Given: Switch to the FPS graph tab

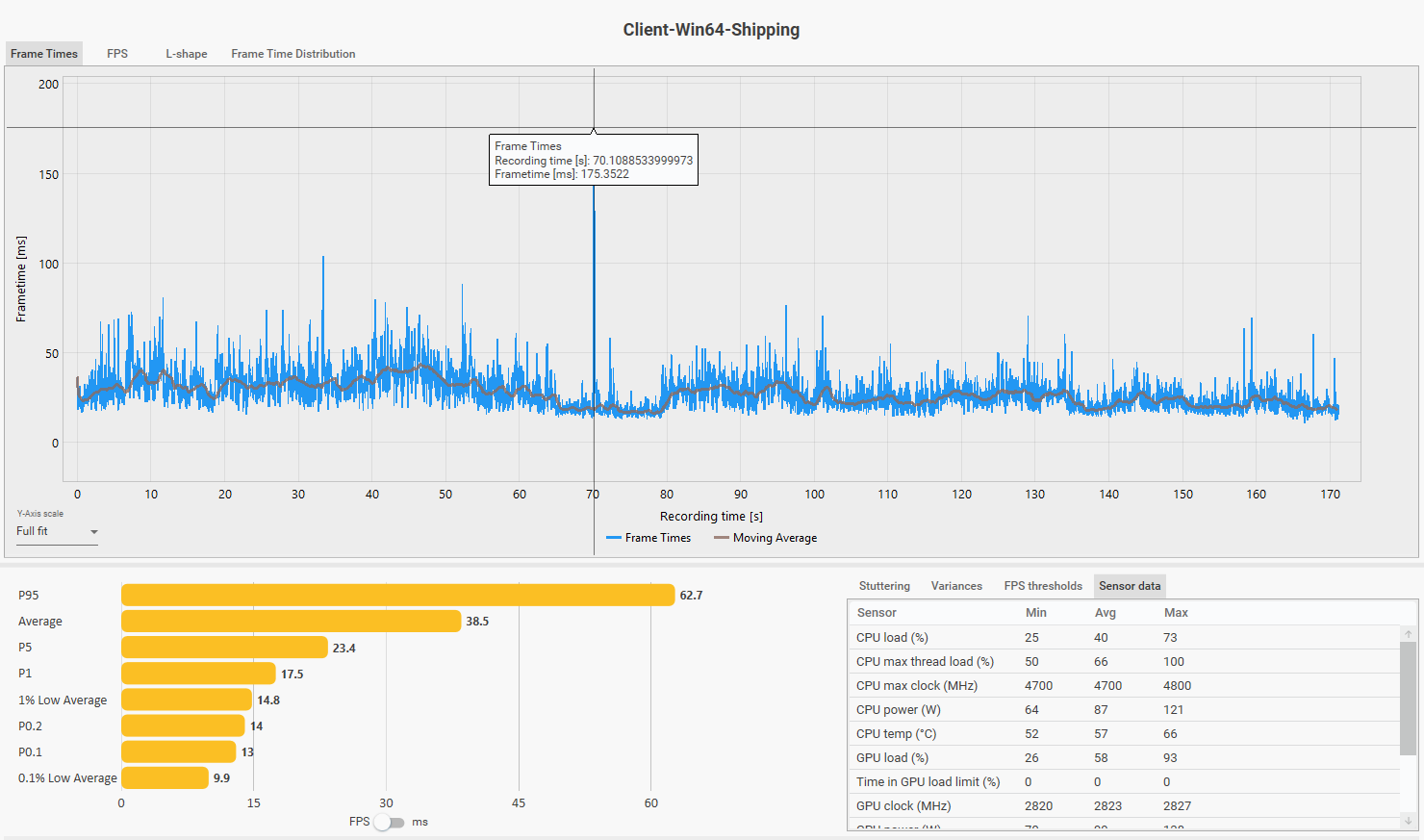Looking at the screenshot, I should tap(117, 54).
